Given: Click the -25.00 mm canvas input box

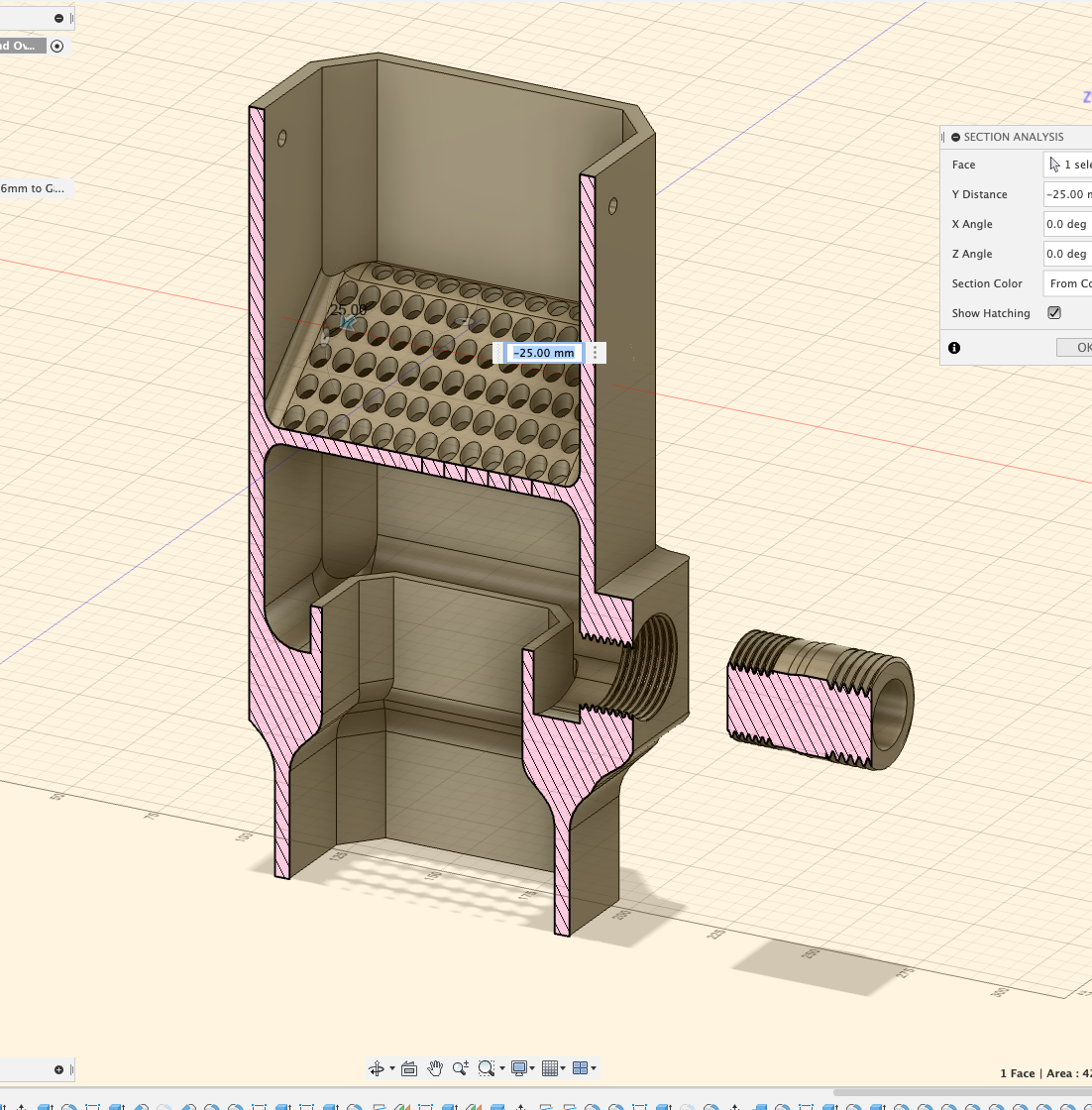Looking at the screenshot, I should click(544, 353).
